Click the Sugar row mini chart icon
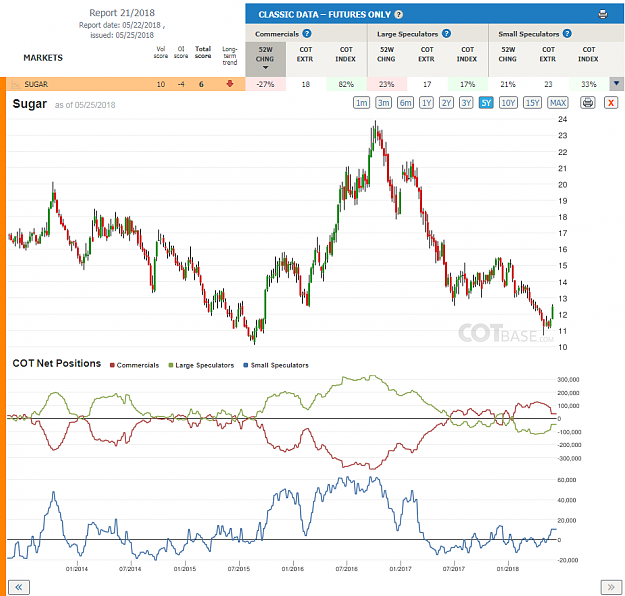625x596 pixels. [16, 84]
